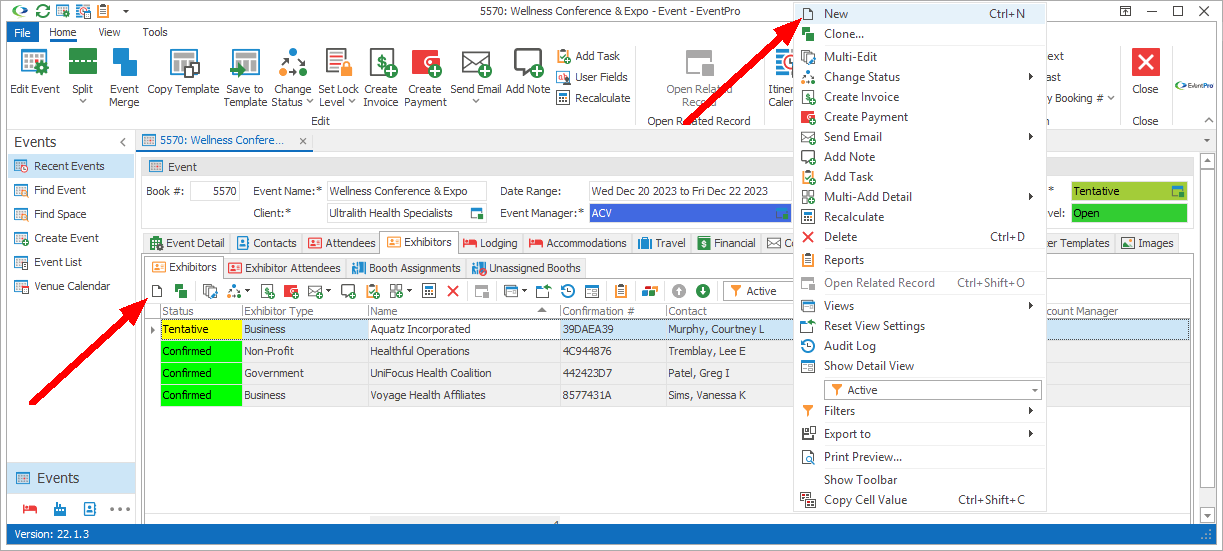Screen dimensions: 1223x551
Task: Click the green down arrow icon in the grid toolbar
Action: coord(703,291)
